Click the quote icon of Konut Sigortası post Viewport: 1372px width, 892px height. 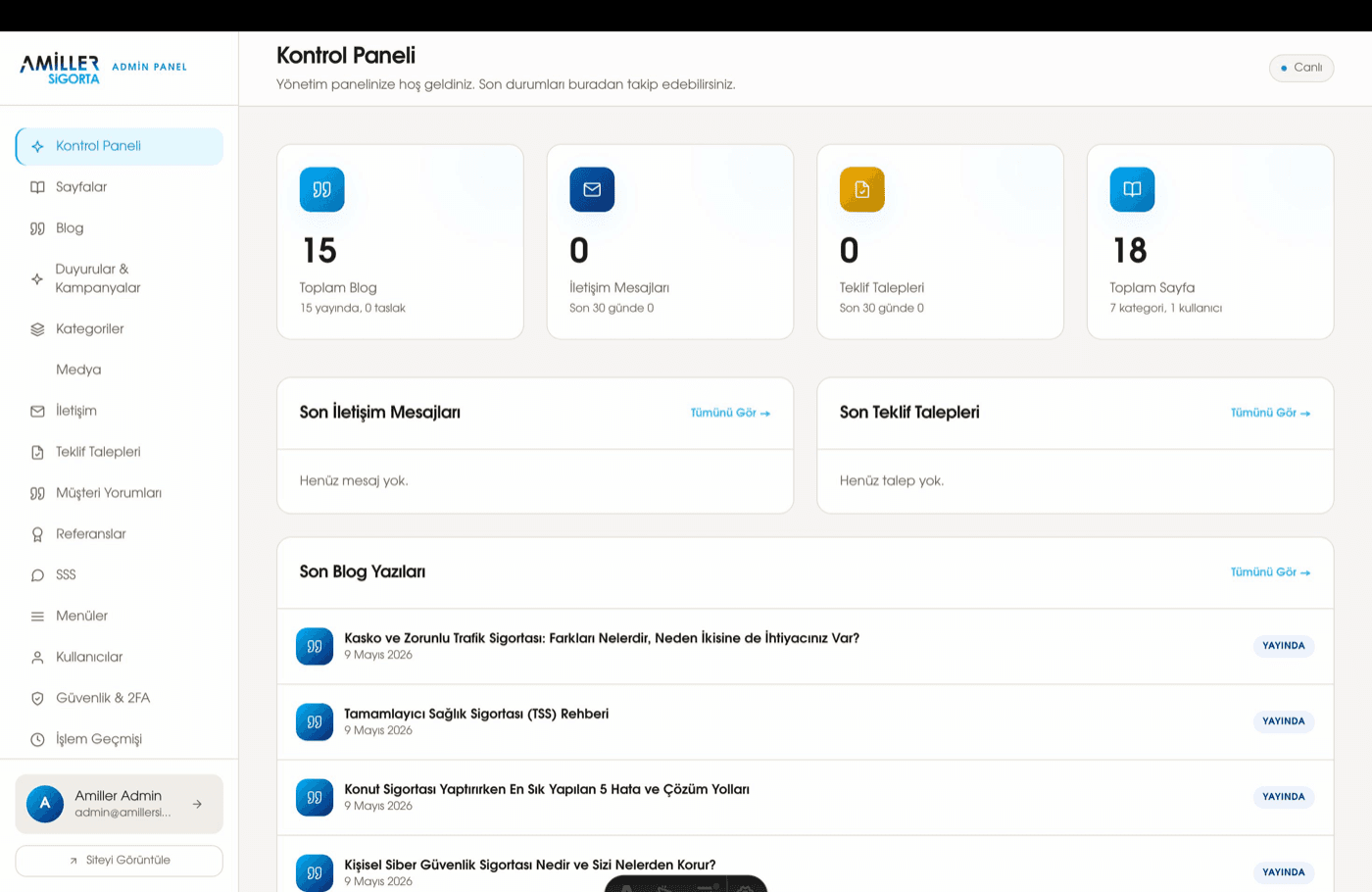pyautogui.click(x=315, y=797)
